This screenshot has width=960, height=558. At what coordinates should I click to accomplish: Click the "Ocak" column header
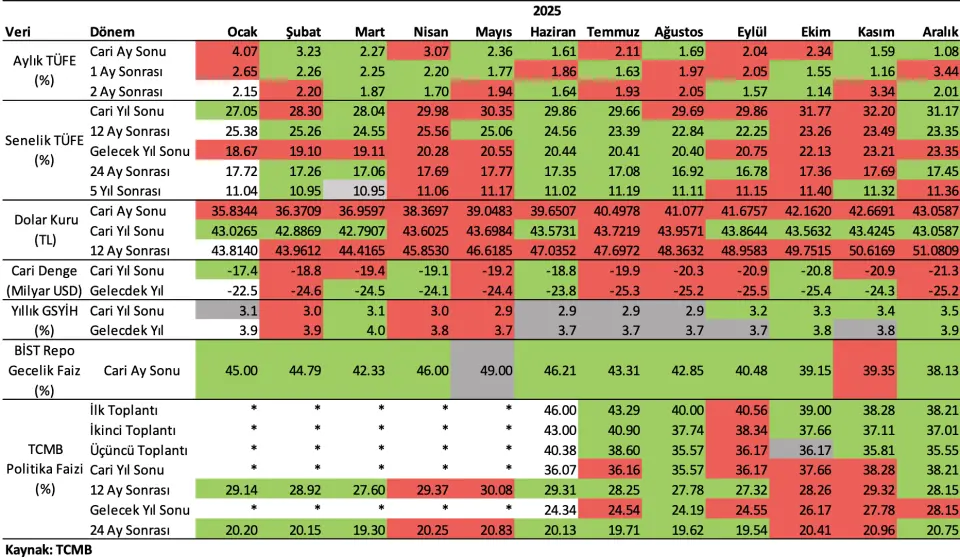[x=242, y=32]
